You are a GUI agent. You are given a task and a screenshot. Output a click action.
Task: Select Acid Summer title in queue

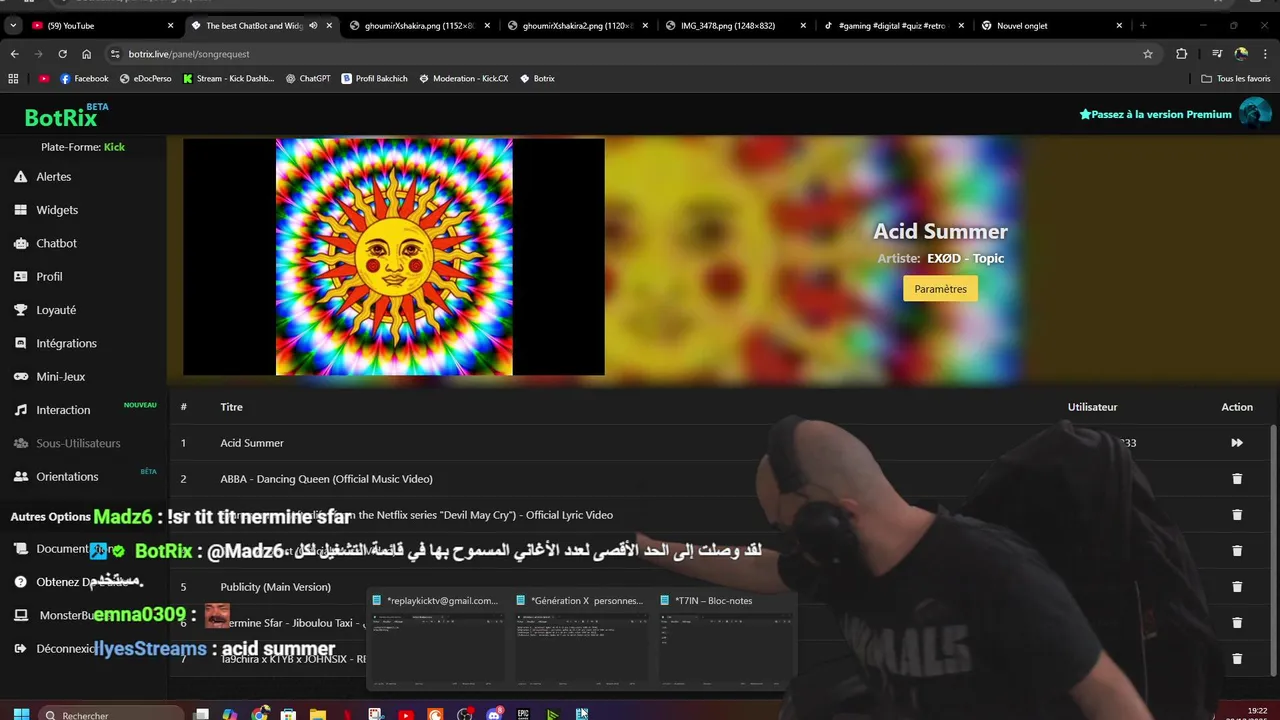tap(252, 443)
